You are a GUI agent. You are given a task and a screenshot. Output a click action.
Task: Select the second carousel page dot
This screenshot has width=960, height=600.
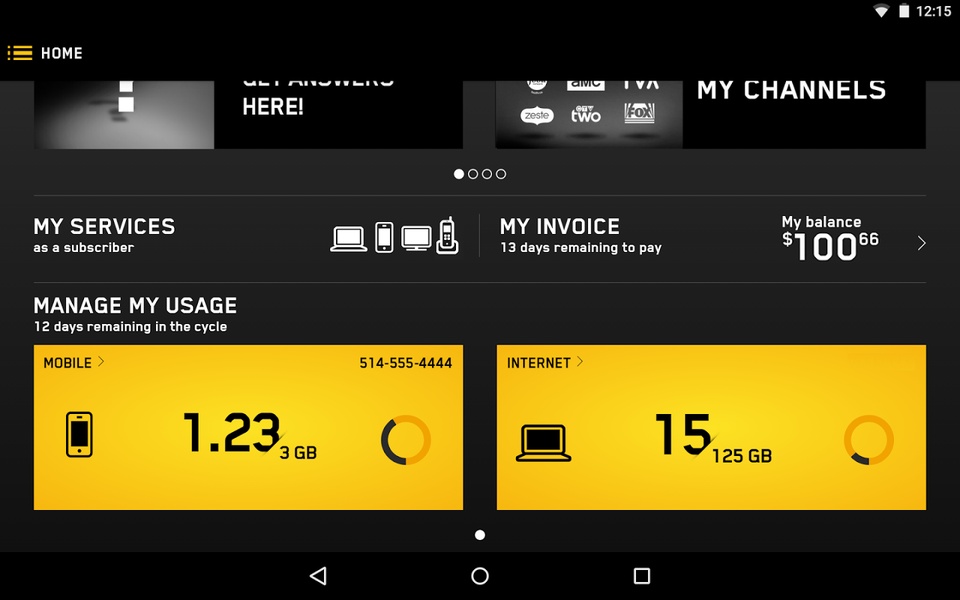473,174
